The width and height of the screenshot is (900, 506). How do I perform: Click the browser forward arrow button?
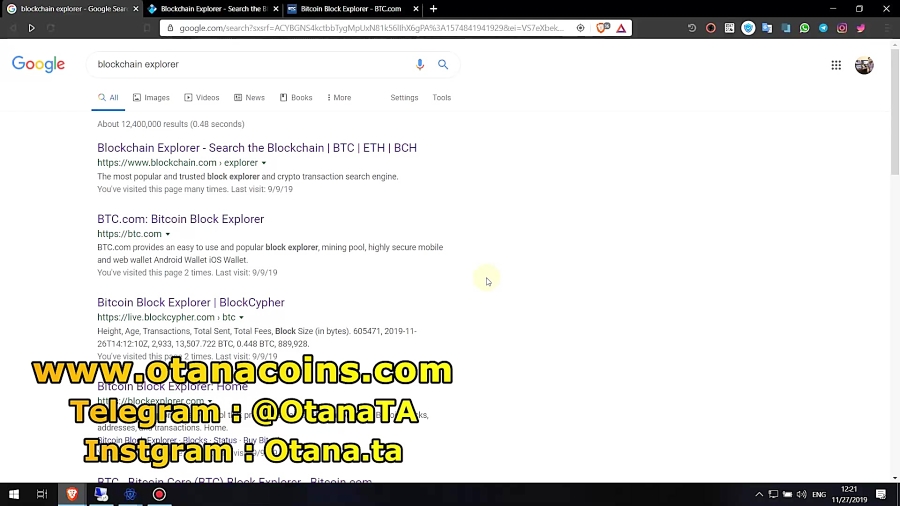point(32,28)
